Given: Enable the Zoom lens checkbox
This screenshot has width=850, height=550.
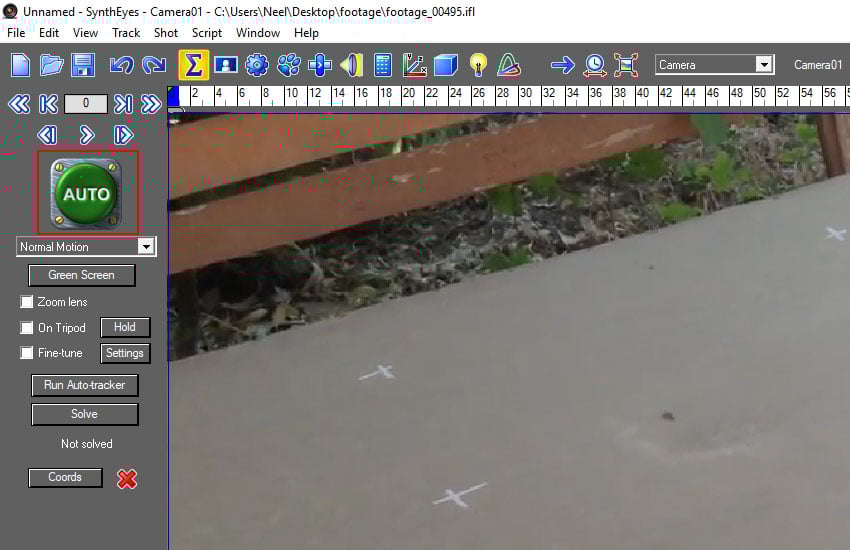Looking at the screenshot, I should tap(28, 302).
